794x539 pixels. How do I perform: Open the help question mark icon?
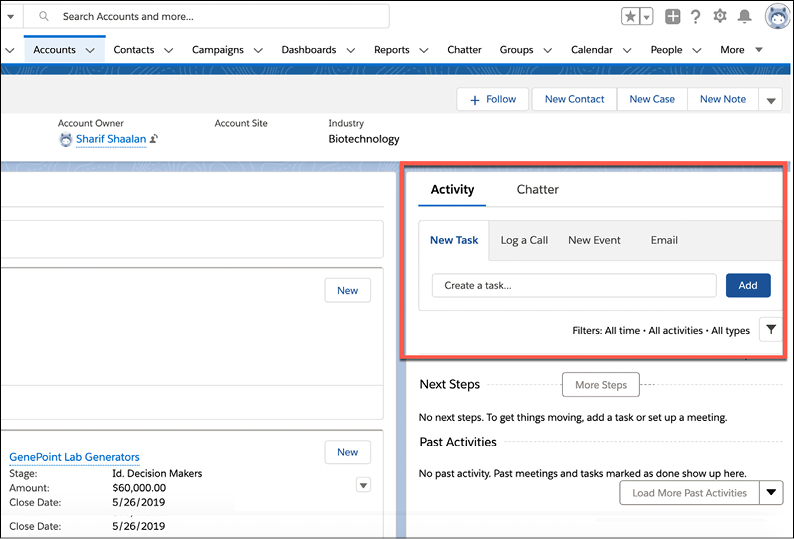pos(696,17)
